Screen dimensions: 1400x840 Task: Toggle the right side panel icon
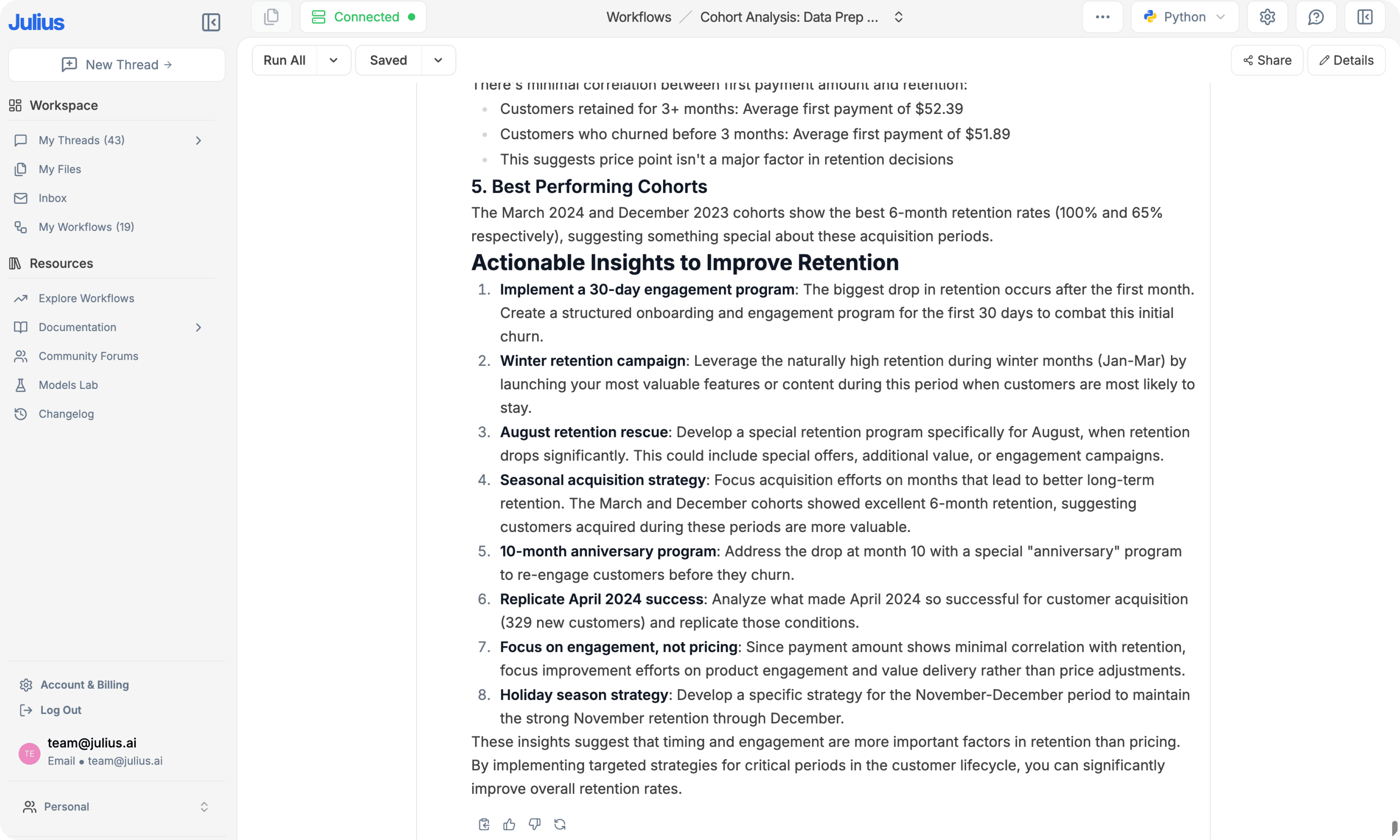point(1364,17)
